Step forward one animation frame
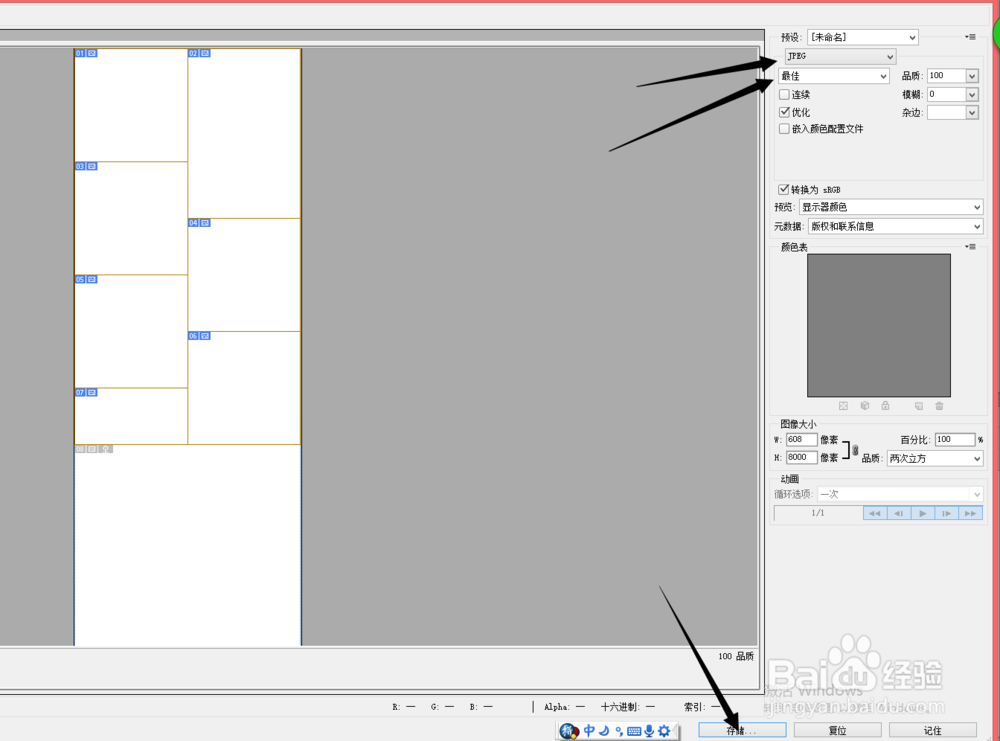 pos(946,513)
